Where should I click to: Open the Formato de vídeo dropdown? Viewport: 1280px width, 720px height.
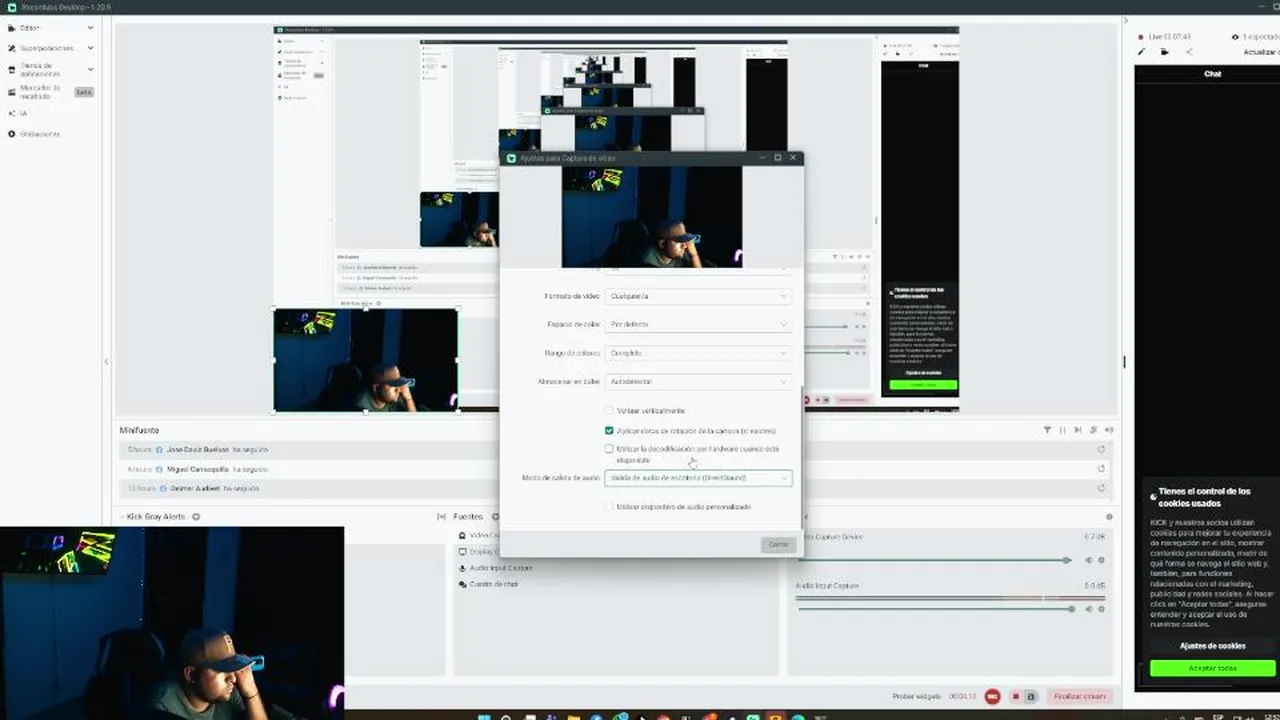tap(698, 296)
